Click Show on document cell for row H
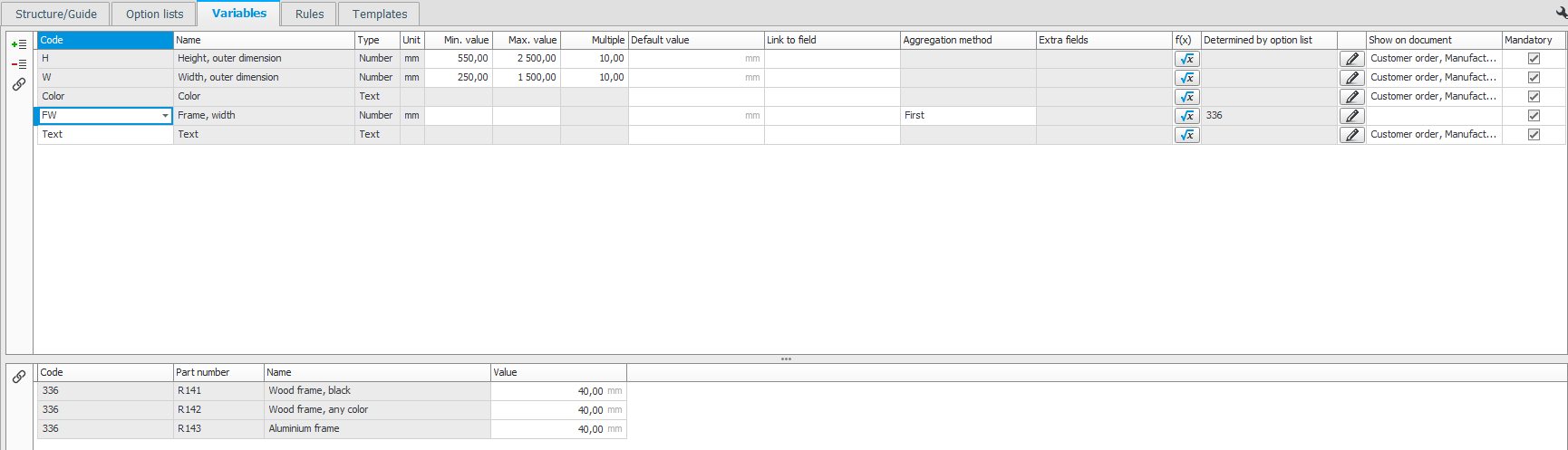The image size is (1568, 450). coord(1432,59)
